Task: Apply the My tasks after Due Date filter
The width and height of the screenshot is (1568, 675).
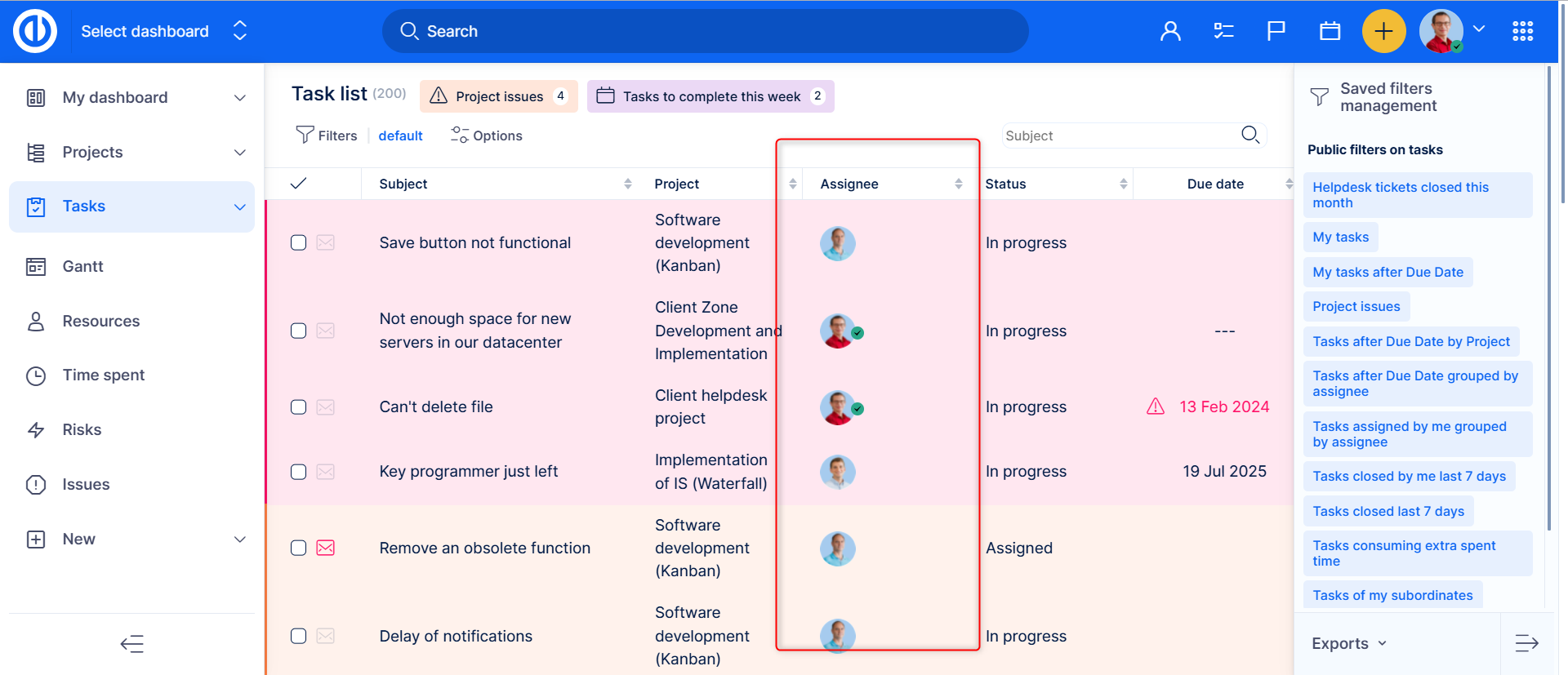Action: click(1388, 273)
